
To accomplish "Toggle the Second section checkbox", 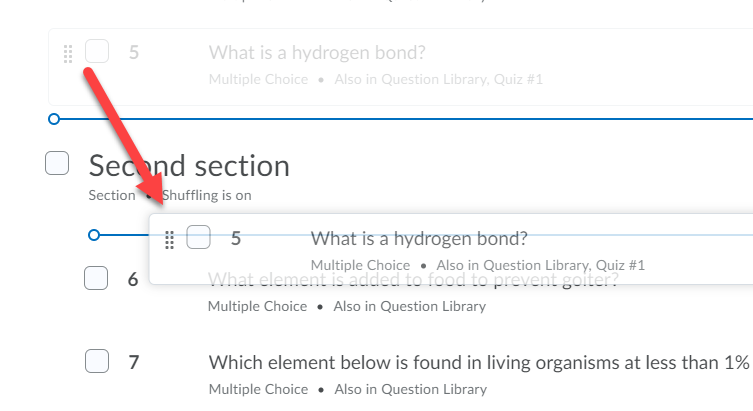I will coord(57,163).
